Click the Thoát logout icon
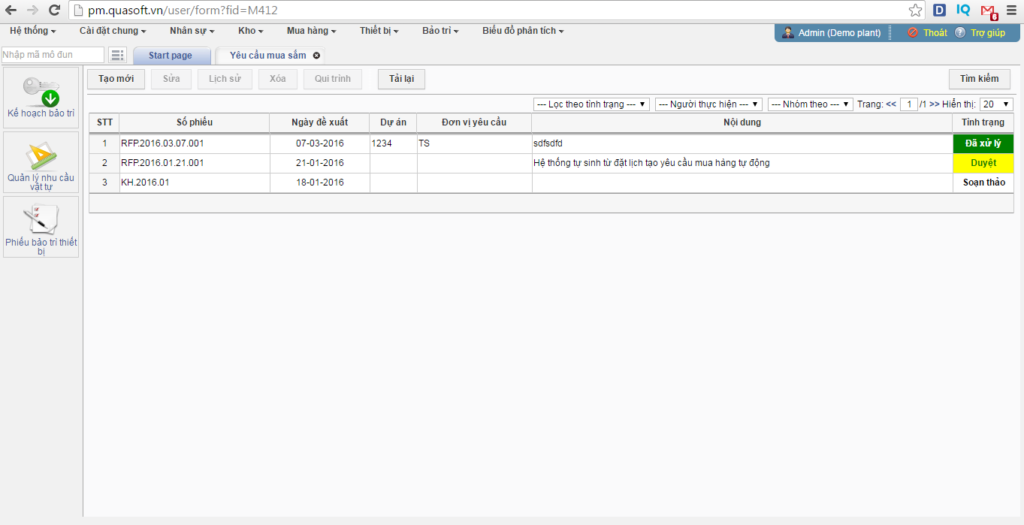Image resolution: width=1024 pixels, height=525 pixels. [x=913, y=33]
